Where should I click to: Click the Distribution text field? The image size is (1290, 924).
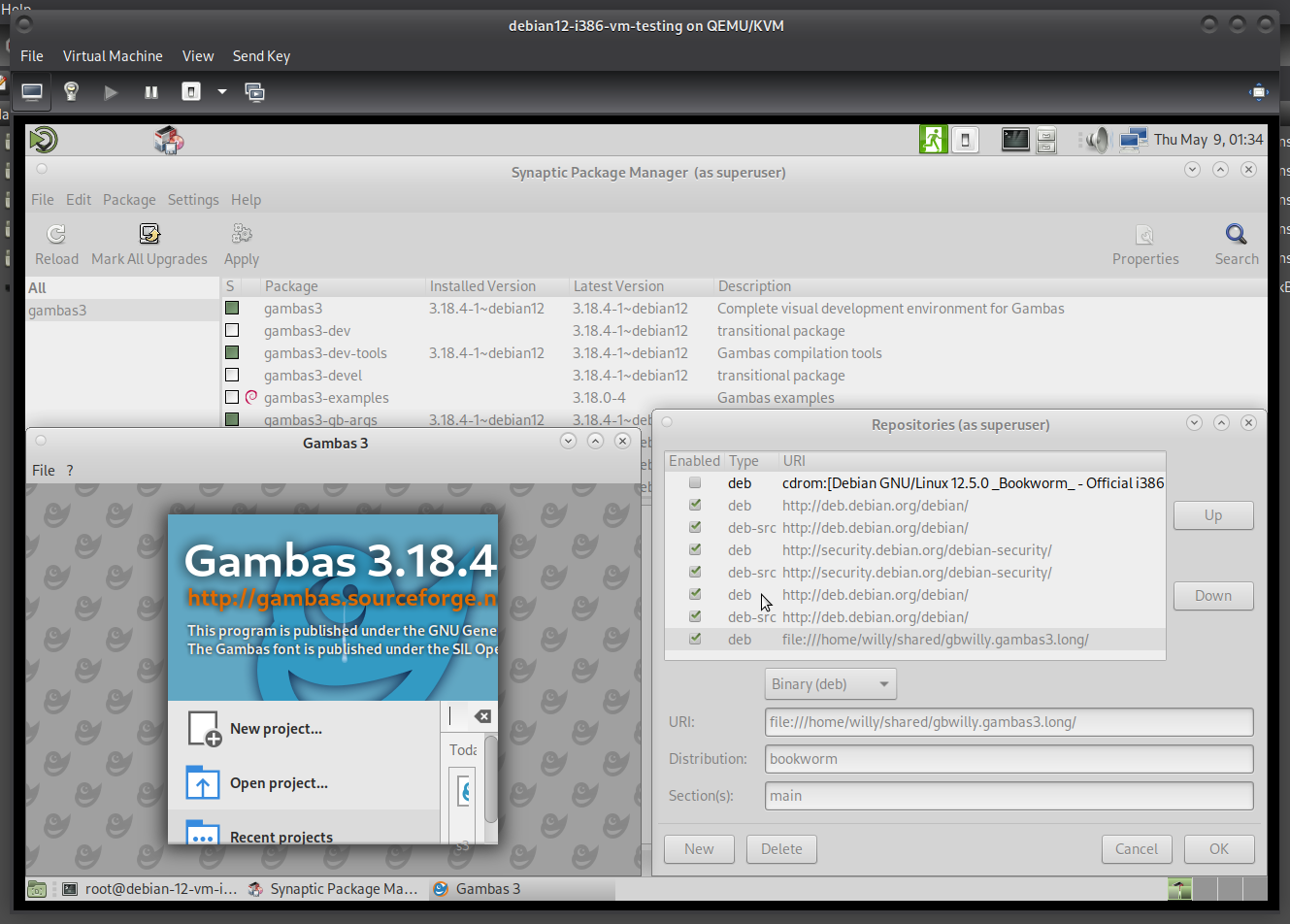pyautogui.click(x=1009, y=759)
